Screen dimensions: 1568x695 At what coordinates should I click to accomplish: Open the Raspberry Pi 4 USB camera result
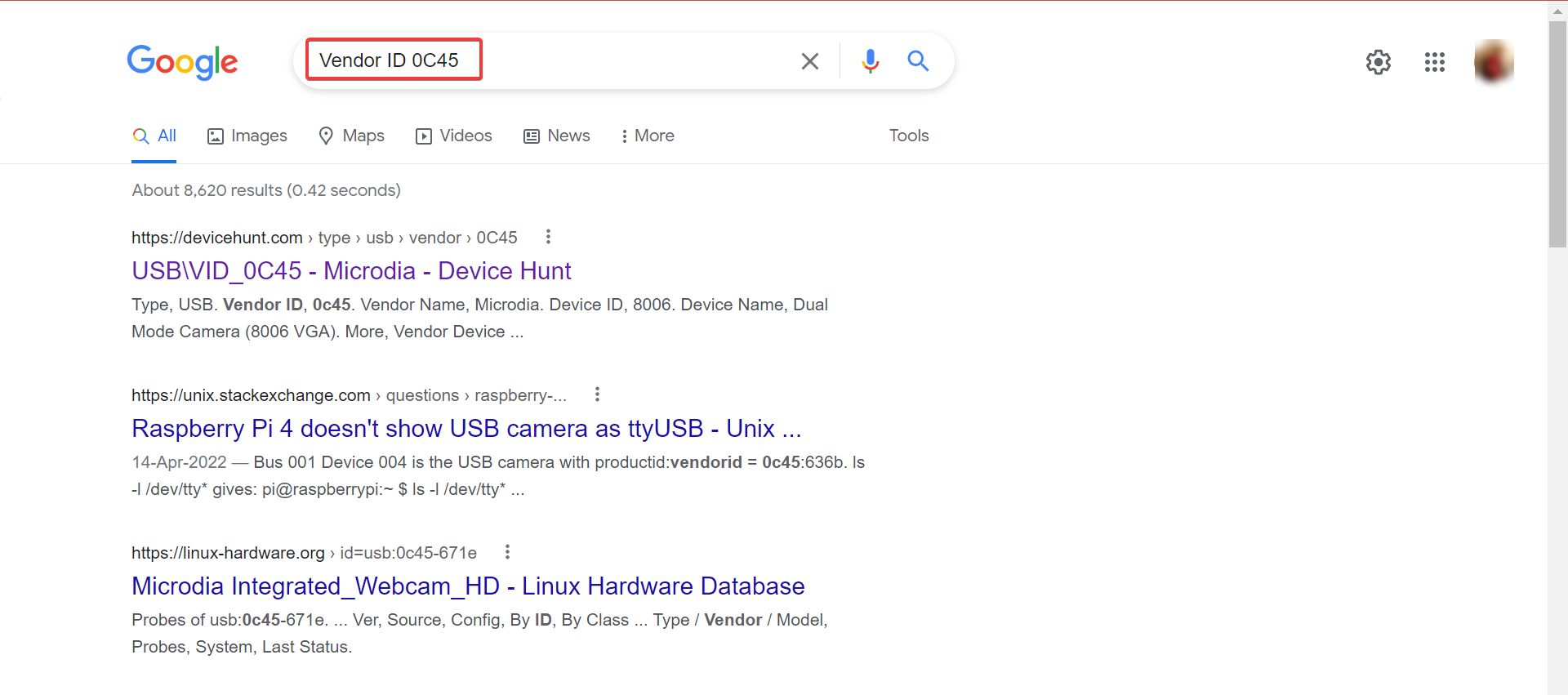(465, 429)
